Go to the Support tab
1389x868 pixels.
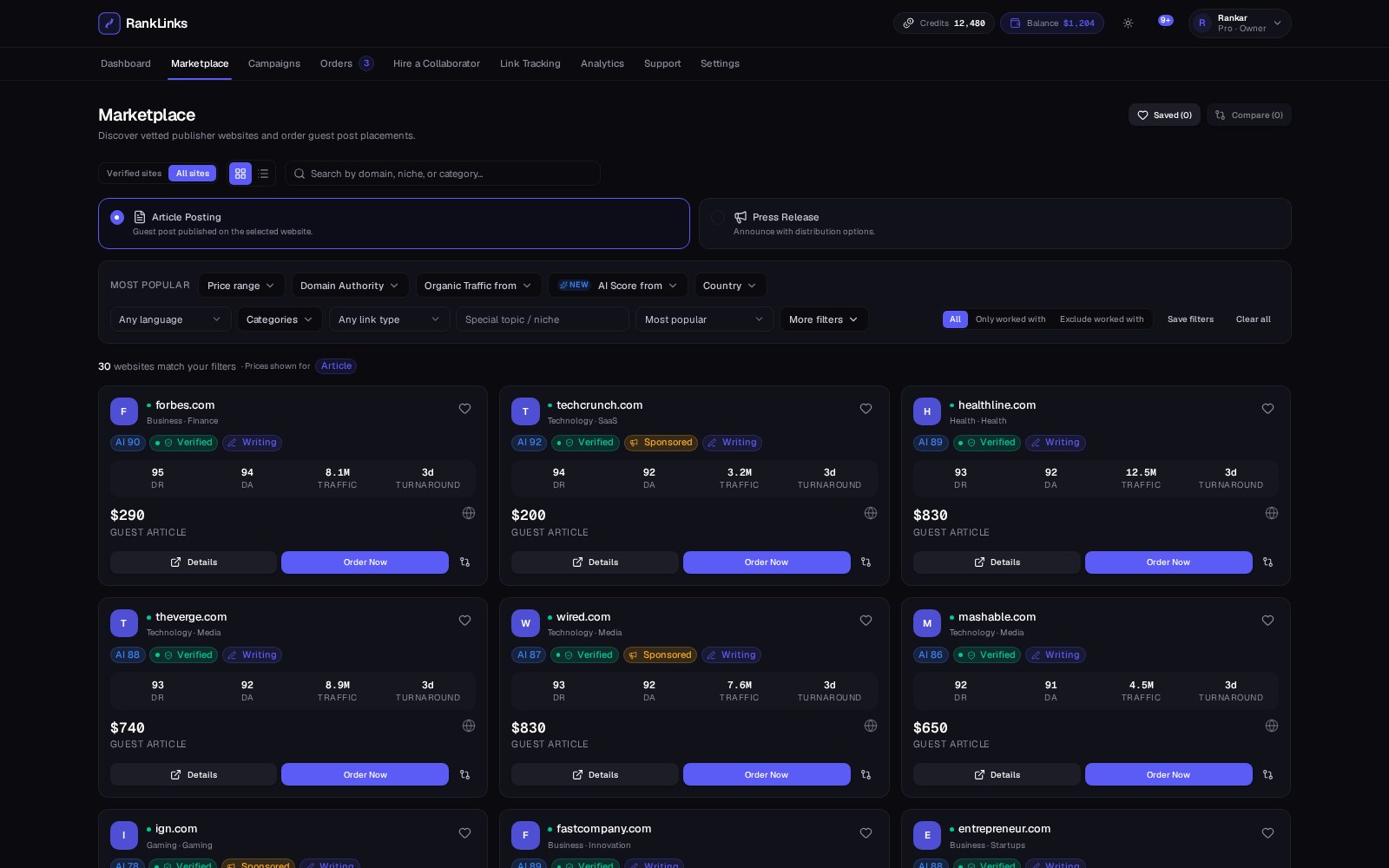click(662, 63)
